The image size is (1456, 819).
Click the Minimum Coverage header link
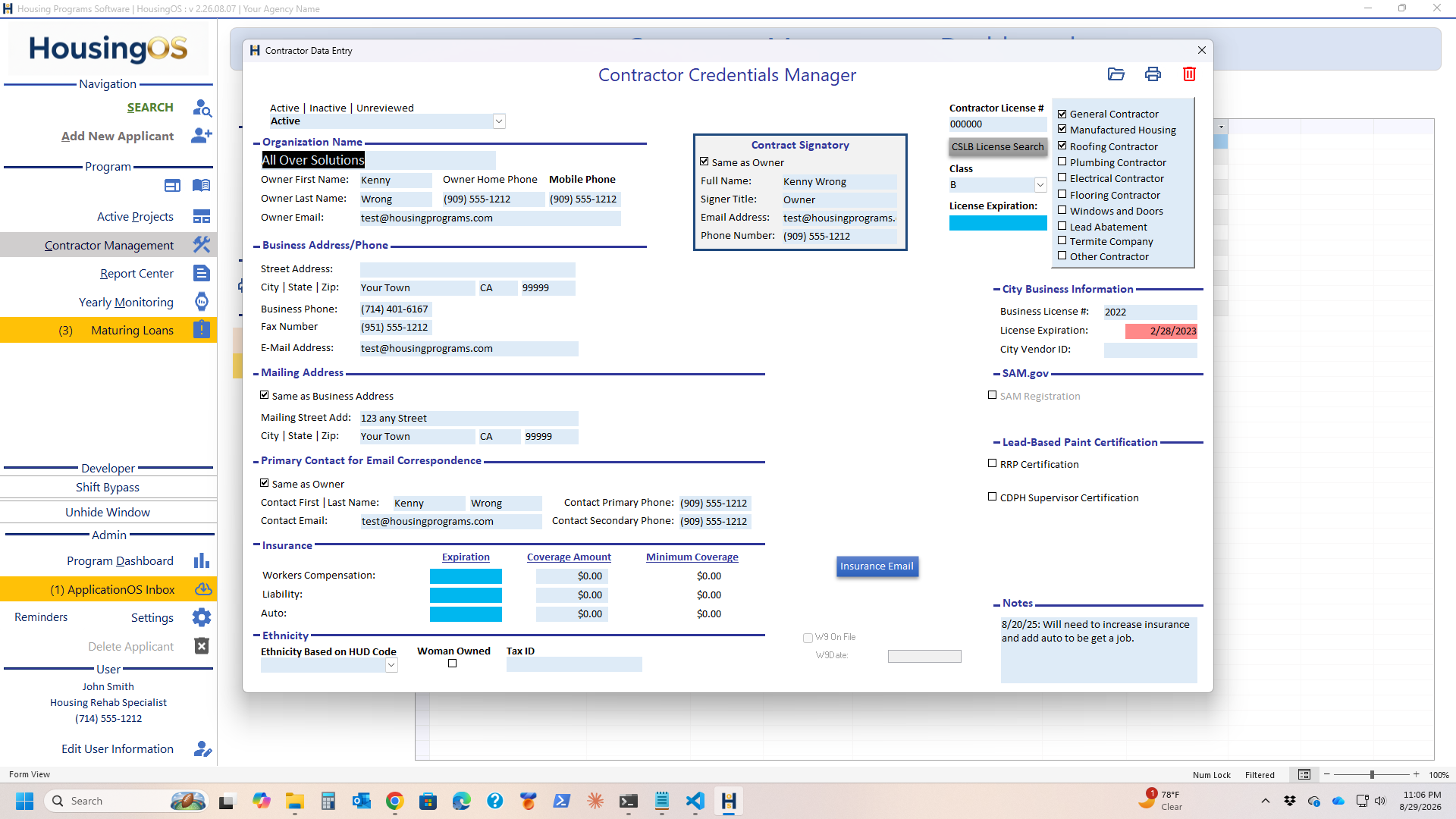point(692,557)
